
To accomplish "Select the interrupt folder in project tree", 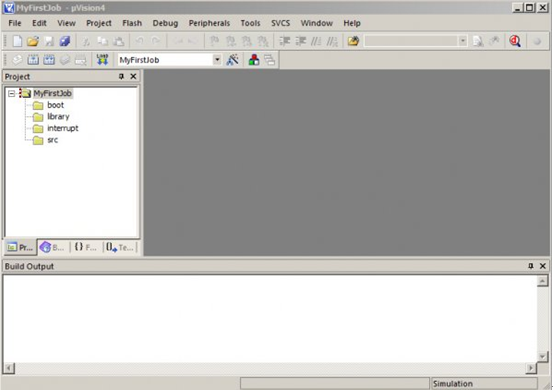I will (63, 128).
